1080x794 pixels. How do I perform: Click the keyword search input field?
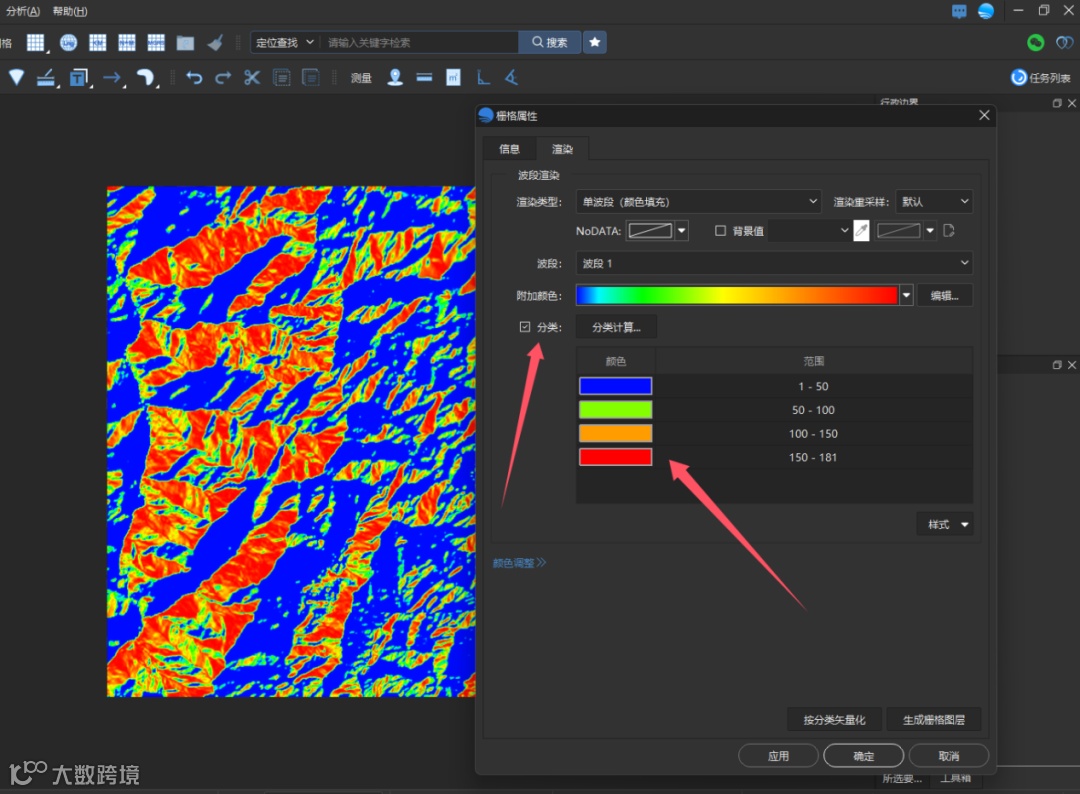click(x=420, y=42)
